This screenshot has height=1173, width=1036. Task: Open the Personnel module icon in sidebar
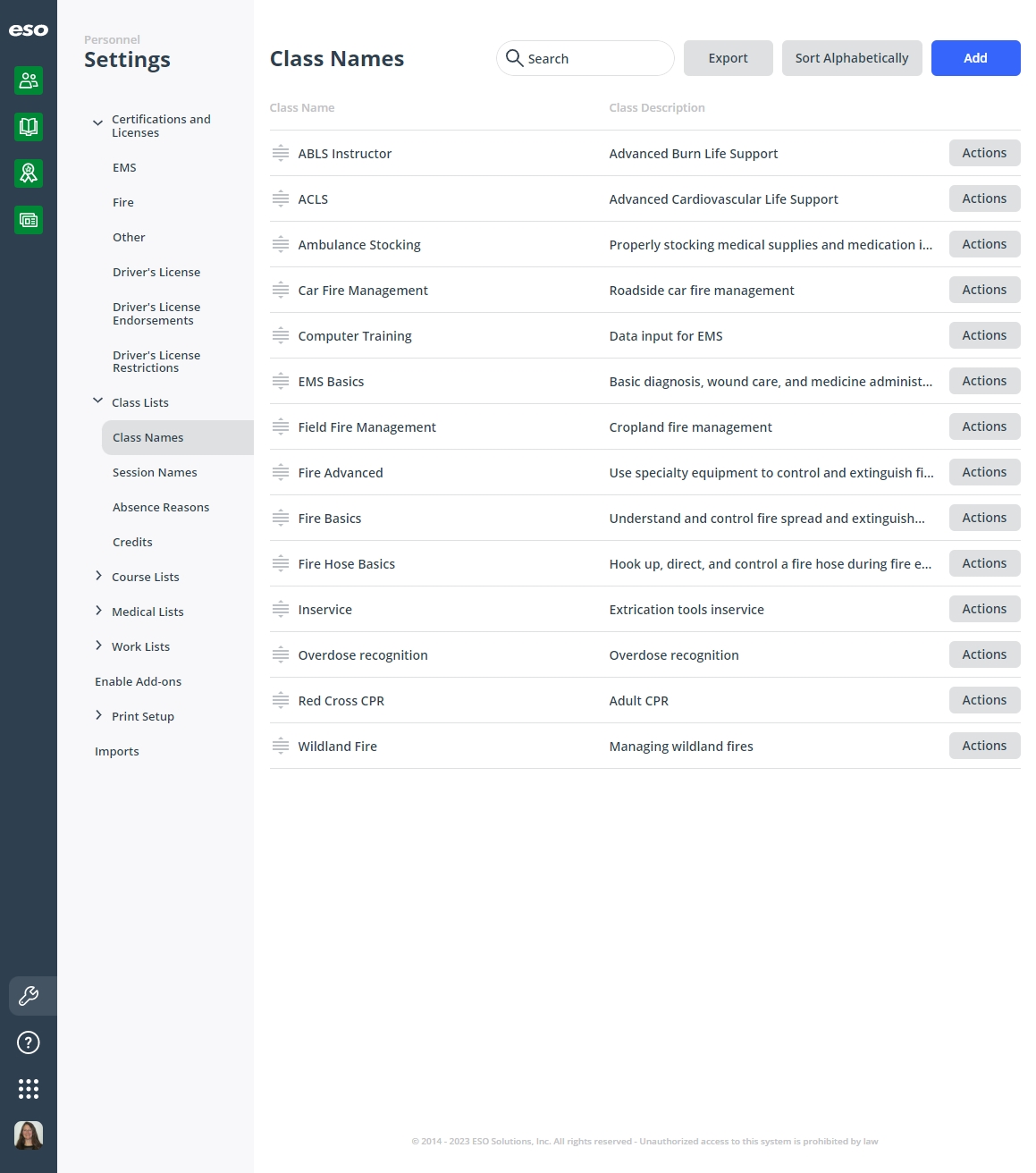29,80
